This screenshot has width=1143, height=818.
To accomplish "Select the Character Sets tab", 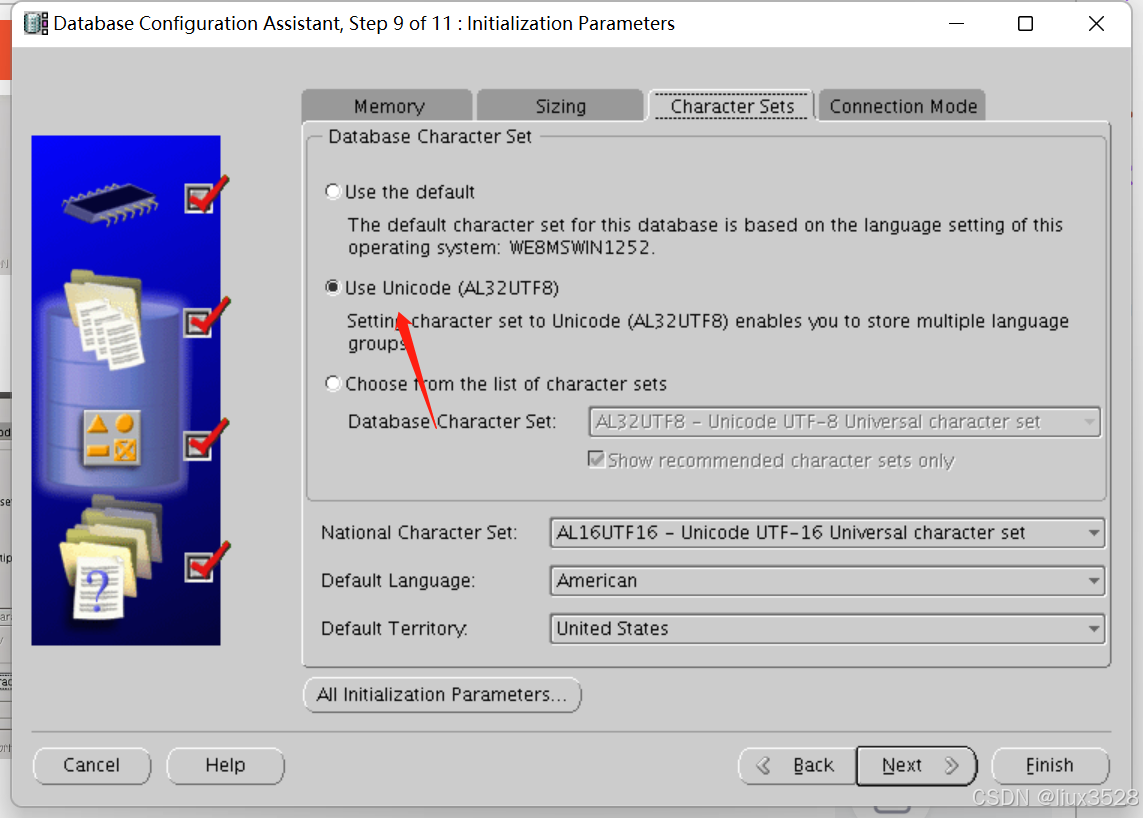I will (732, 106).
